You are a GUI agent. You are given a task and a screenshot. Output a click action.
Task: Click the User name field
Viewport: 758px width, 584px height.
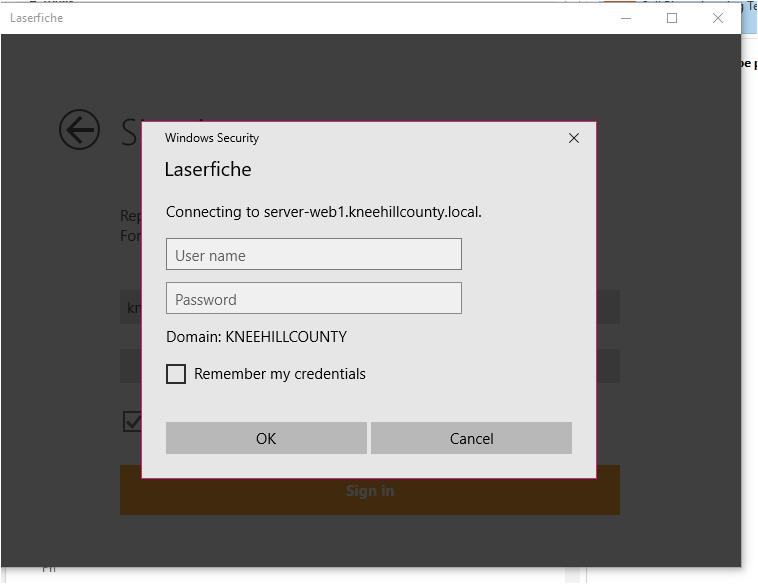click(314, 254)
